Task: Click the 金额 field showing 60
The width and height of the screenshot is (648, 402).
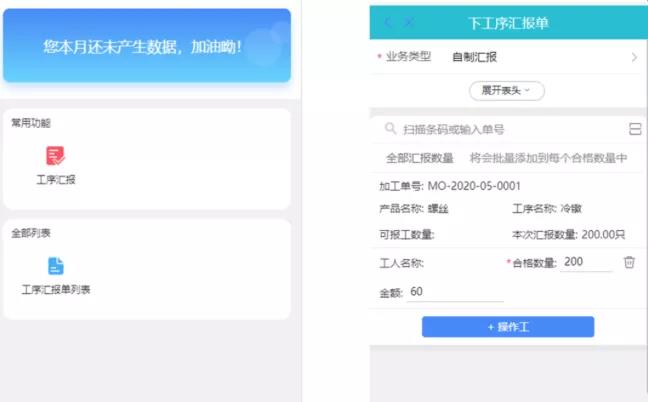Action: [455, 292]
